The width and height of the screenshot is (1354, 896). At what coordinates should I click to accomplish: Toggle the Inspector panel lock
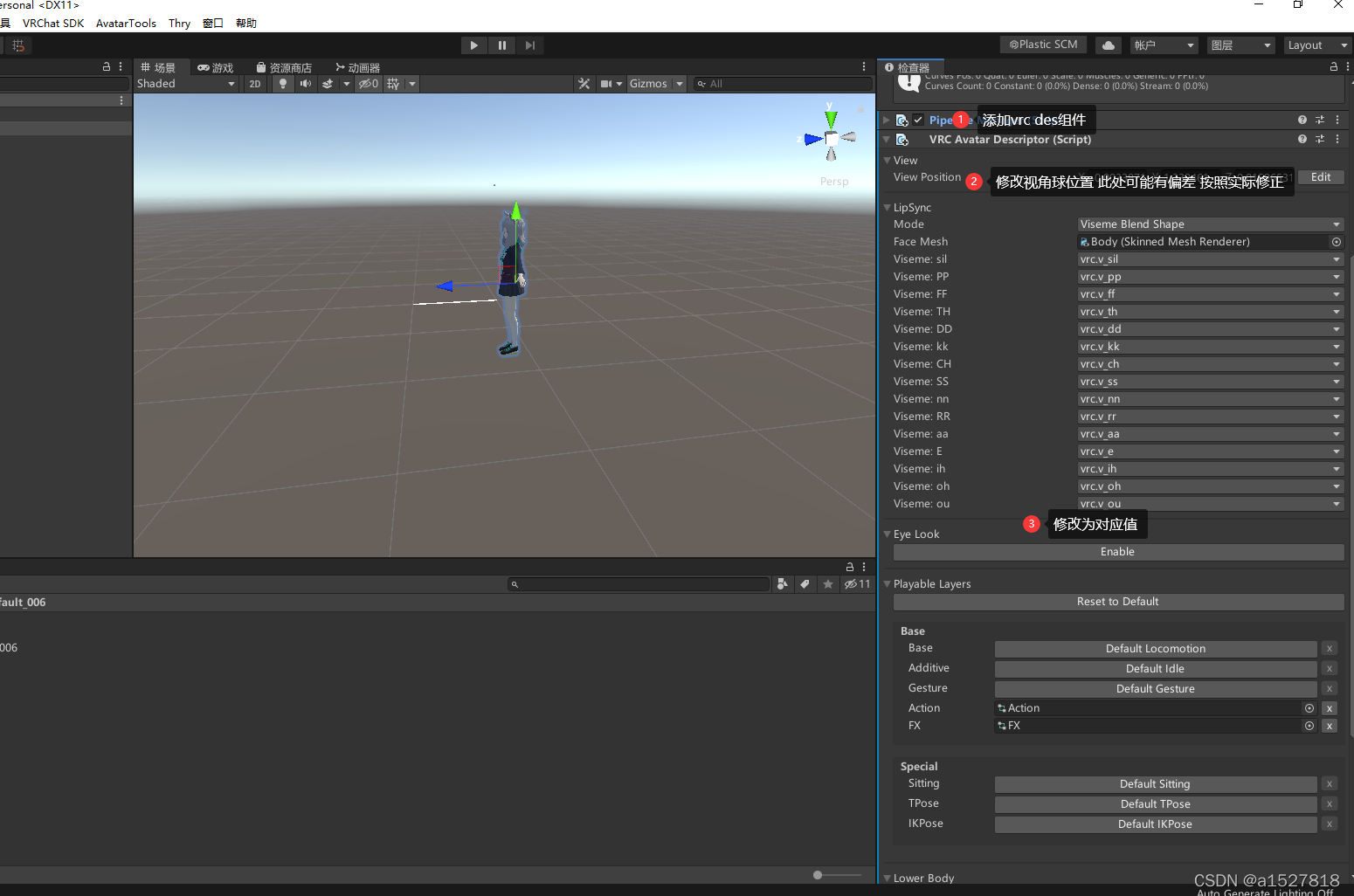[x=1333, y=67]
